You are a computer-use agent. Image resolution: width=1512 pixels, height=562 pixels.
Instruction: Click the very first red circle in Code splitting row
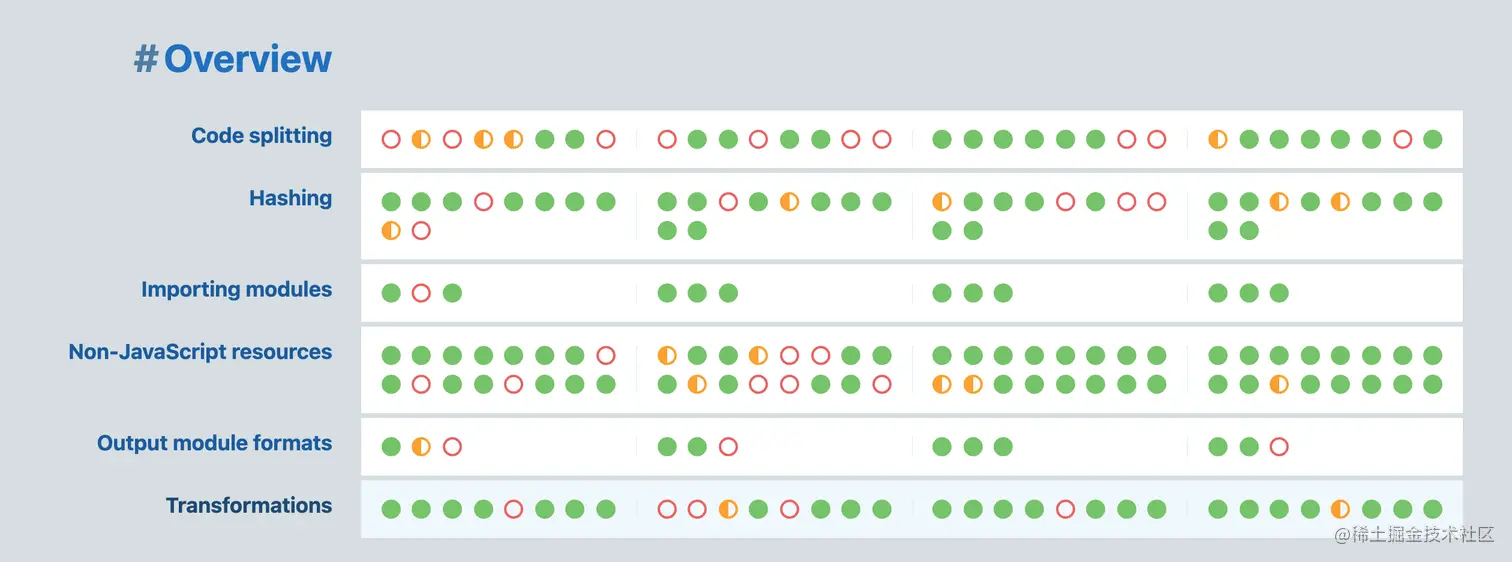point(391,139)
